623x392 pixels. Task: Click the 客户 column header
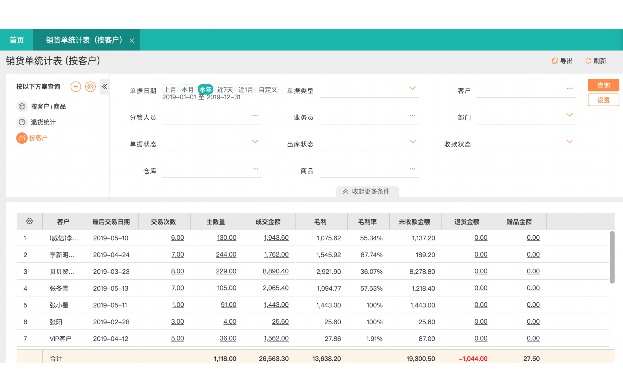pyautogui.click(x=63, y=222)
